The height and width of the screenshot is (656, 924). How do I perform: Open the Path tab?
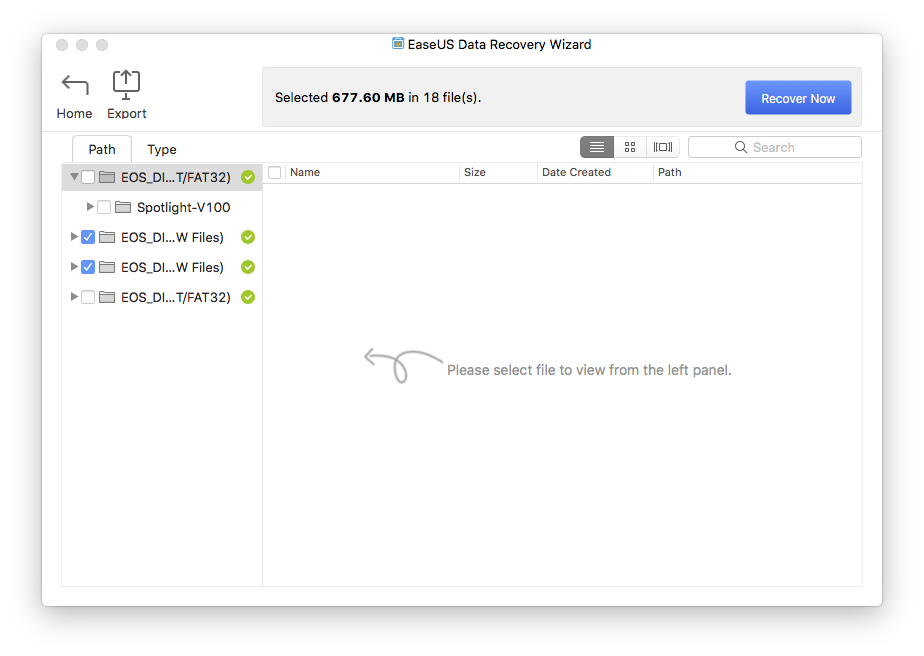(x=102, y=149)
